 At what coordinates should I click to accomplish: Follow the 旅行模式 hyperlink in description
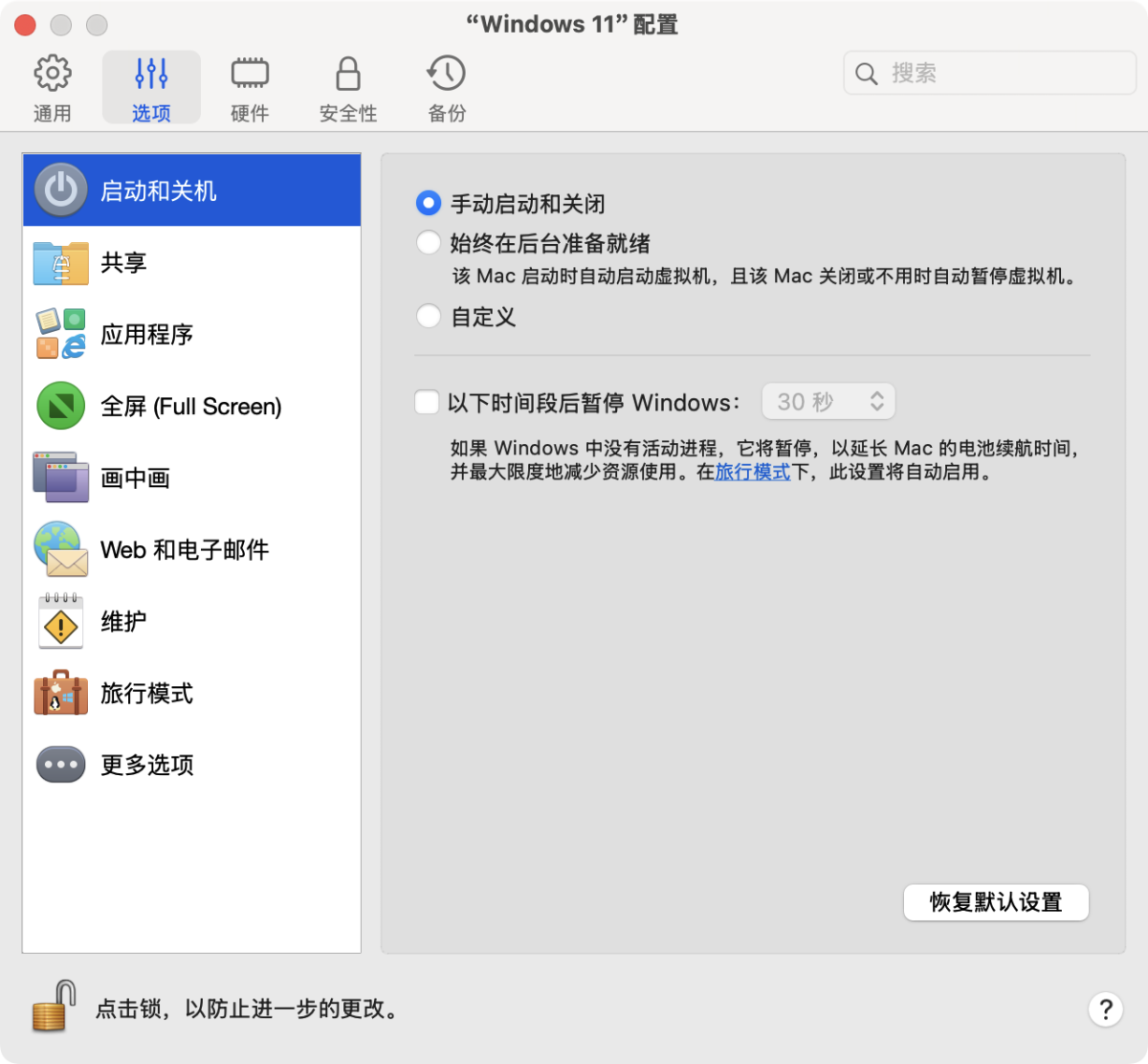tap(753, 472)
